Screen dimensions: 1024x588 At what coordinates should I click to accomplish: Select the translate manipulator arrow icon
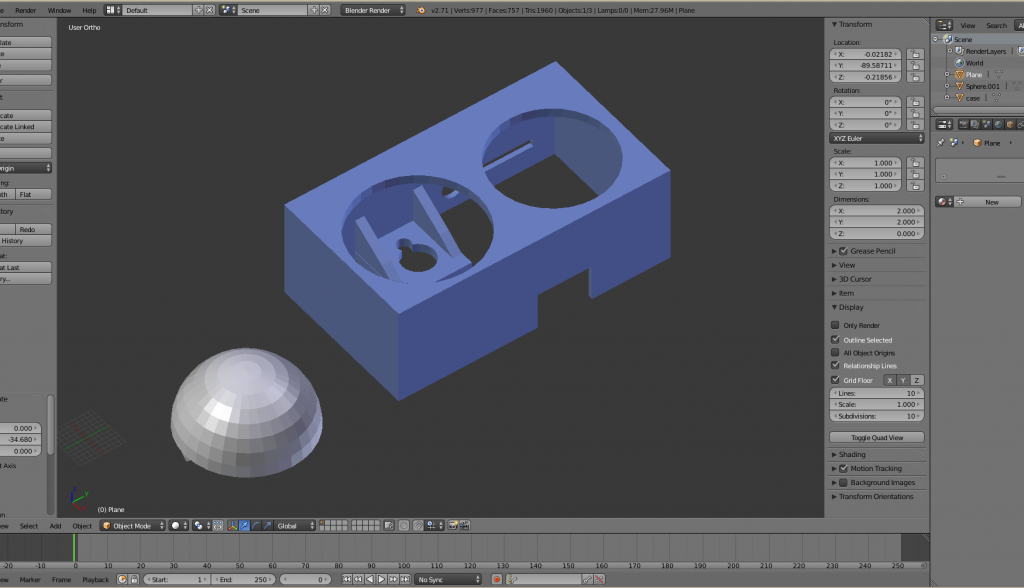click(x=244, y=526)
